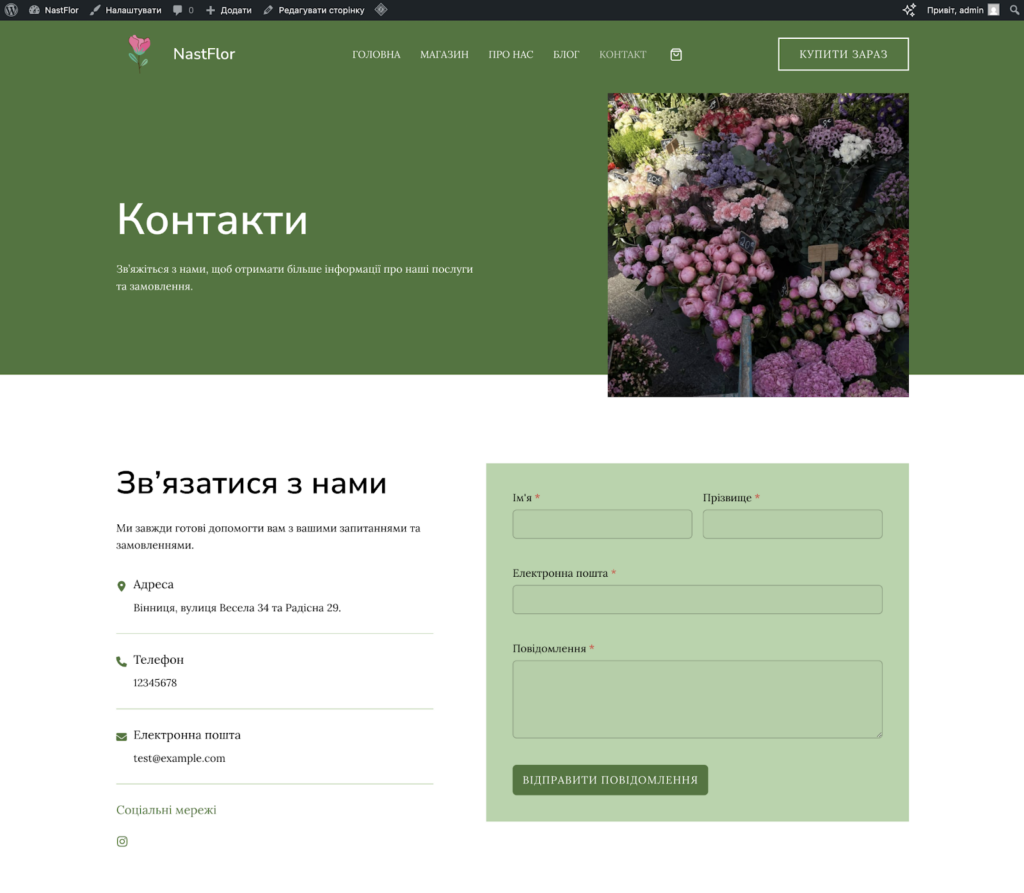The height and width of the screenshot is (893, 1024).
Task: Click the phone icon beside Телефон
Action: (x=121, y=661)
